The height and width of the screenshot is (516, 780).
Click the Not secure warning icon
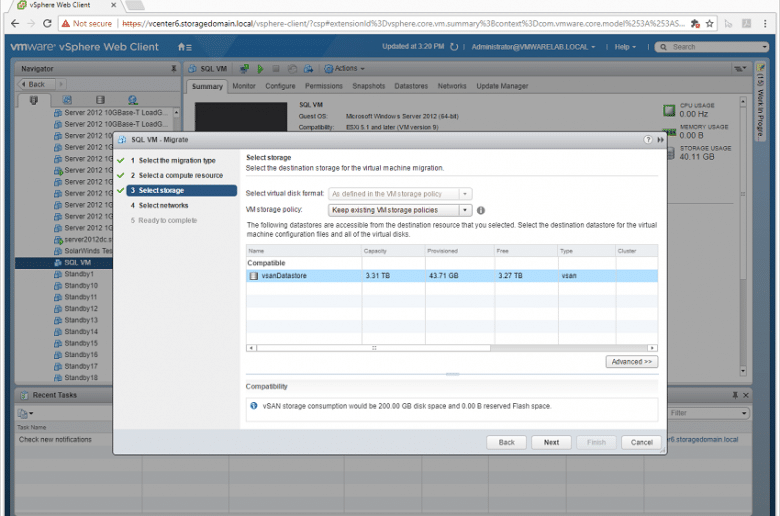point(66,23)
